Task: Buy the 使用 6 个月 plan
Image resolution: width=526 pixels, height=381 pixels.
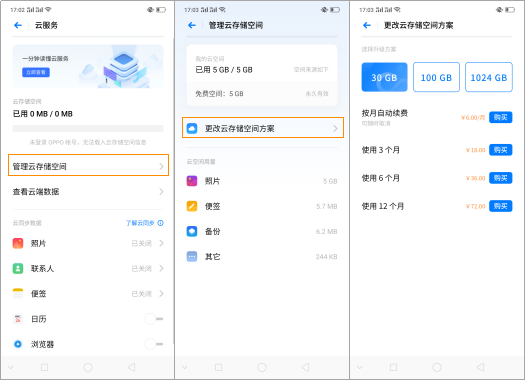Action: (x=501, y=178)
